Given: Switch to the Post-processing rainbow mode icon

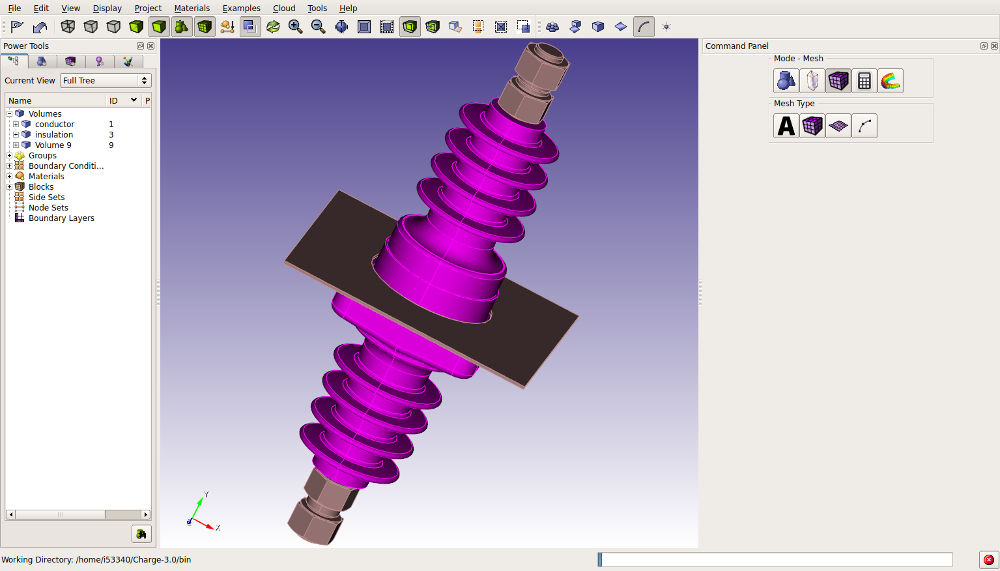Looking at the screenshot, I should click(x=890, y=81).
